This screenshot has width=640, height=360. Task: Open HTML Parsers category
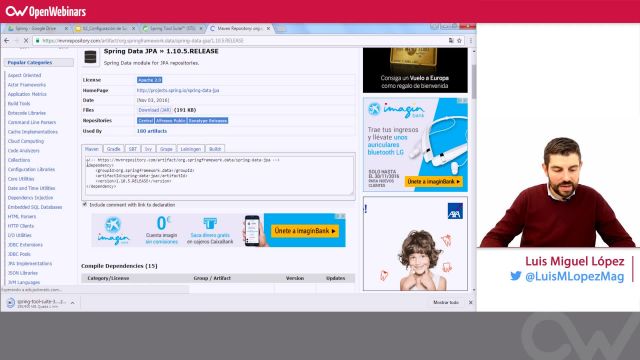22,217
